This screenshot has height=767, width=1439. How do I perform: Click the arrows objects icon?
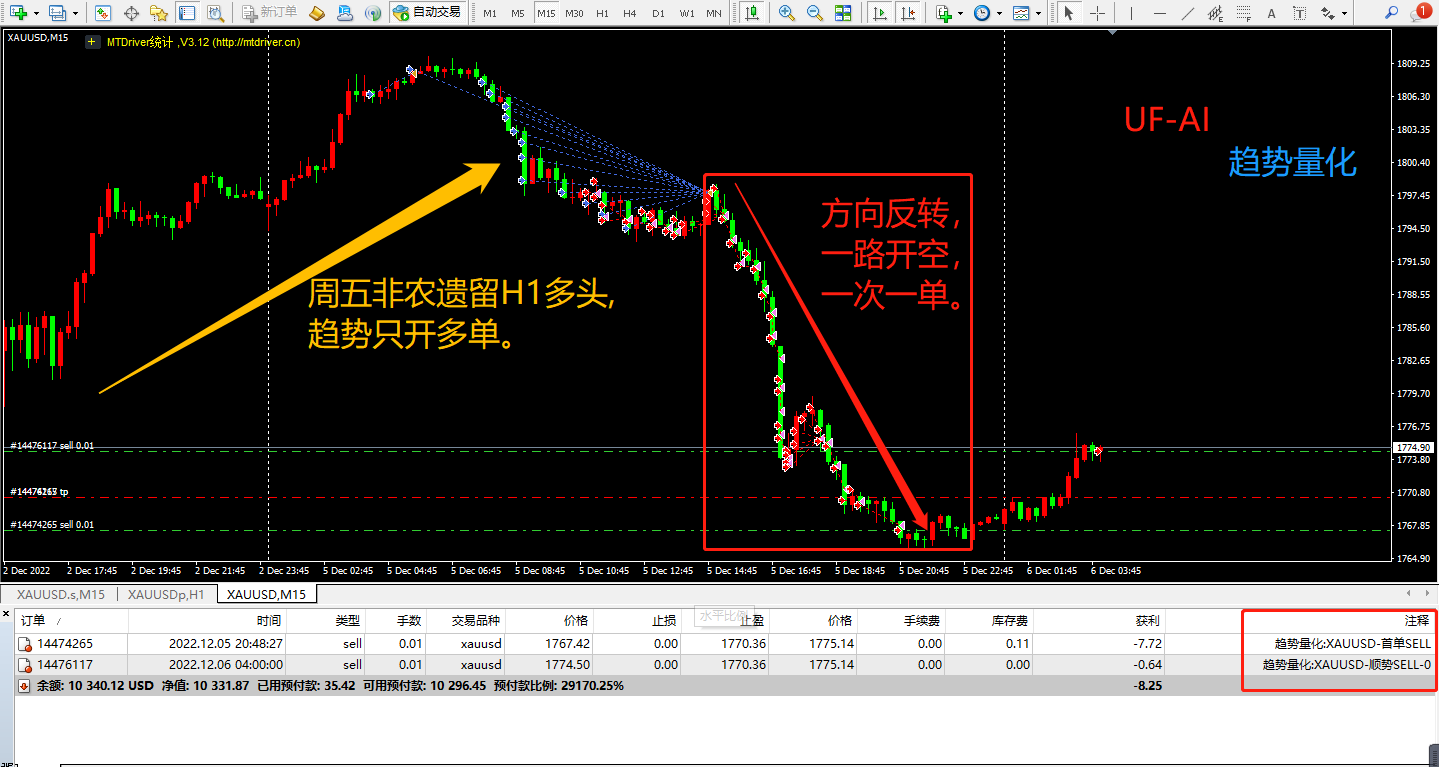[x=1326, y=13]
